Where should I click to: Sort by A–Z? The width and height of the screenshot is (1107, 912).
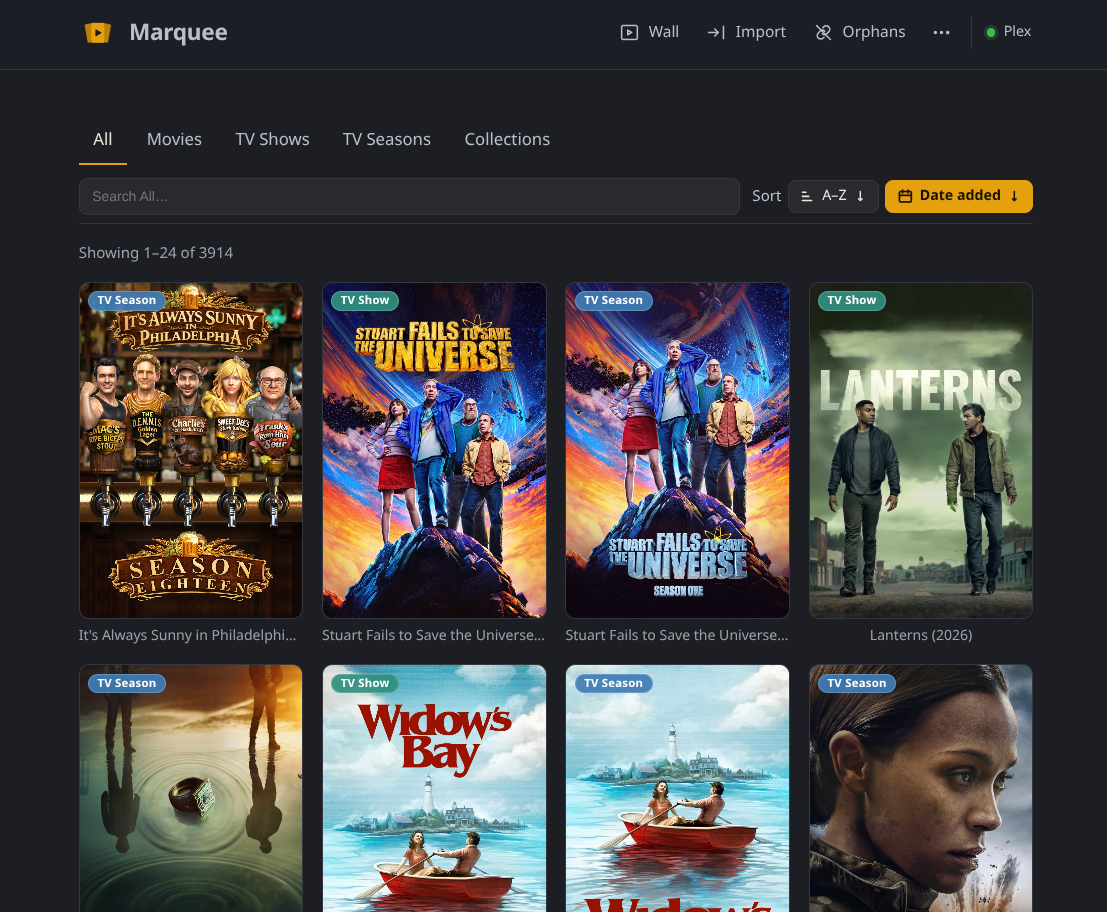833,196
